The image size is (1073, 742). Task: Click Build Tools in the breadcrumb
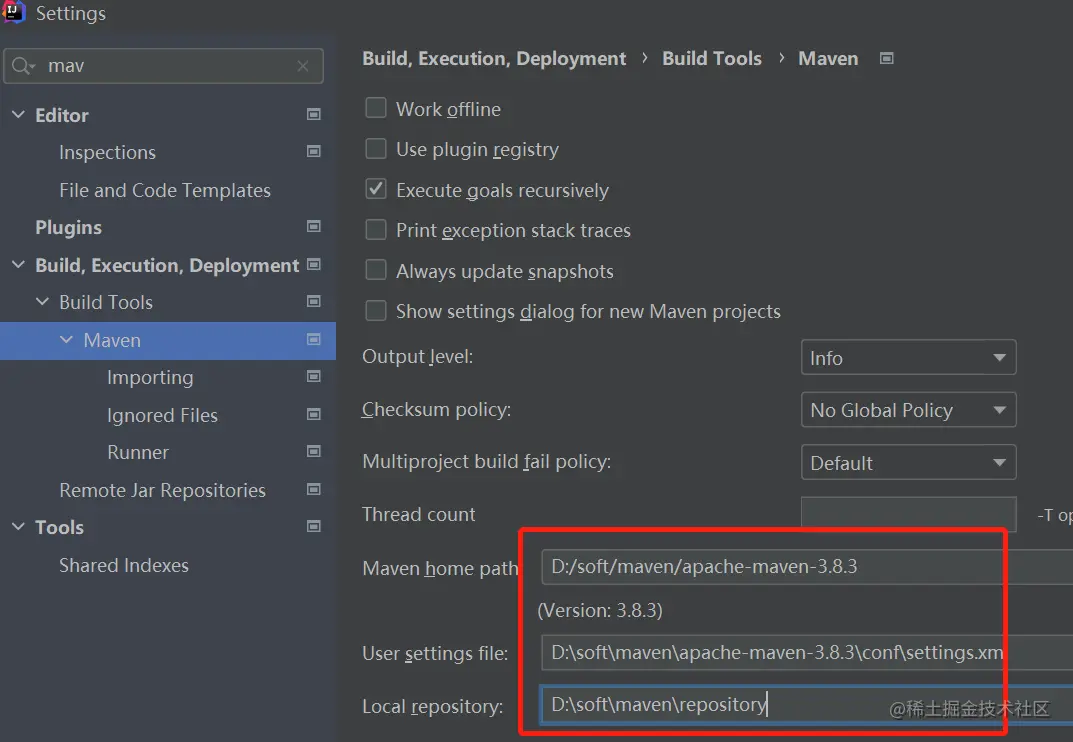pyautogui.click(x=712, y=58)
